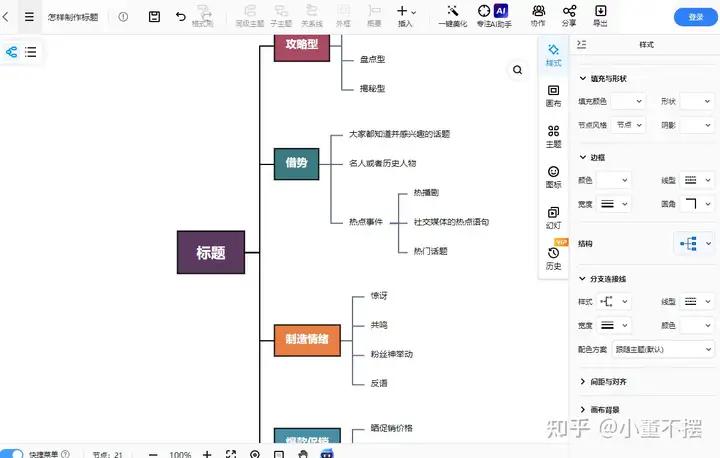Open the branch line width dropdown
Screen dimensions: 720x458
tap(613, 325)
